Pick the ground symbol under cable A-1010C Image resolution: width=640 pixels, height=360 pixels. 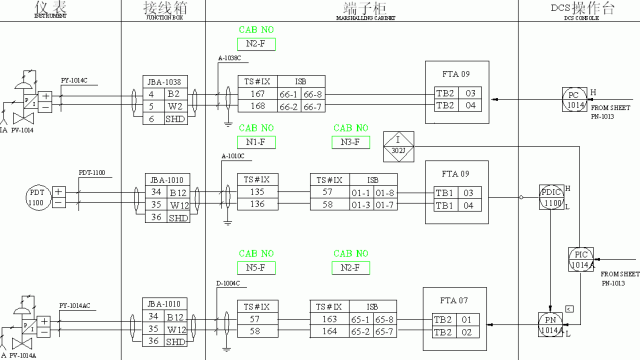click(227, 222)
